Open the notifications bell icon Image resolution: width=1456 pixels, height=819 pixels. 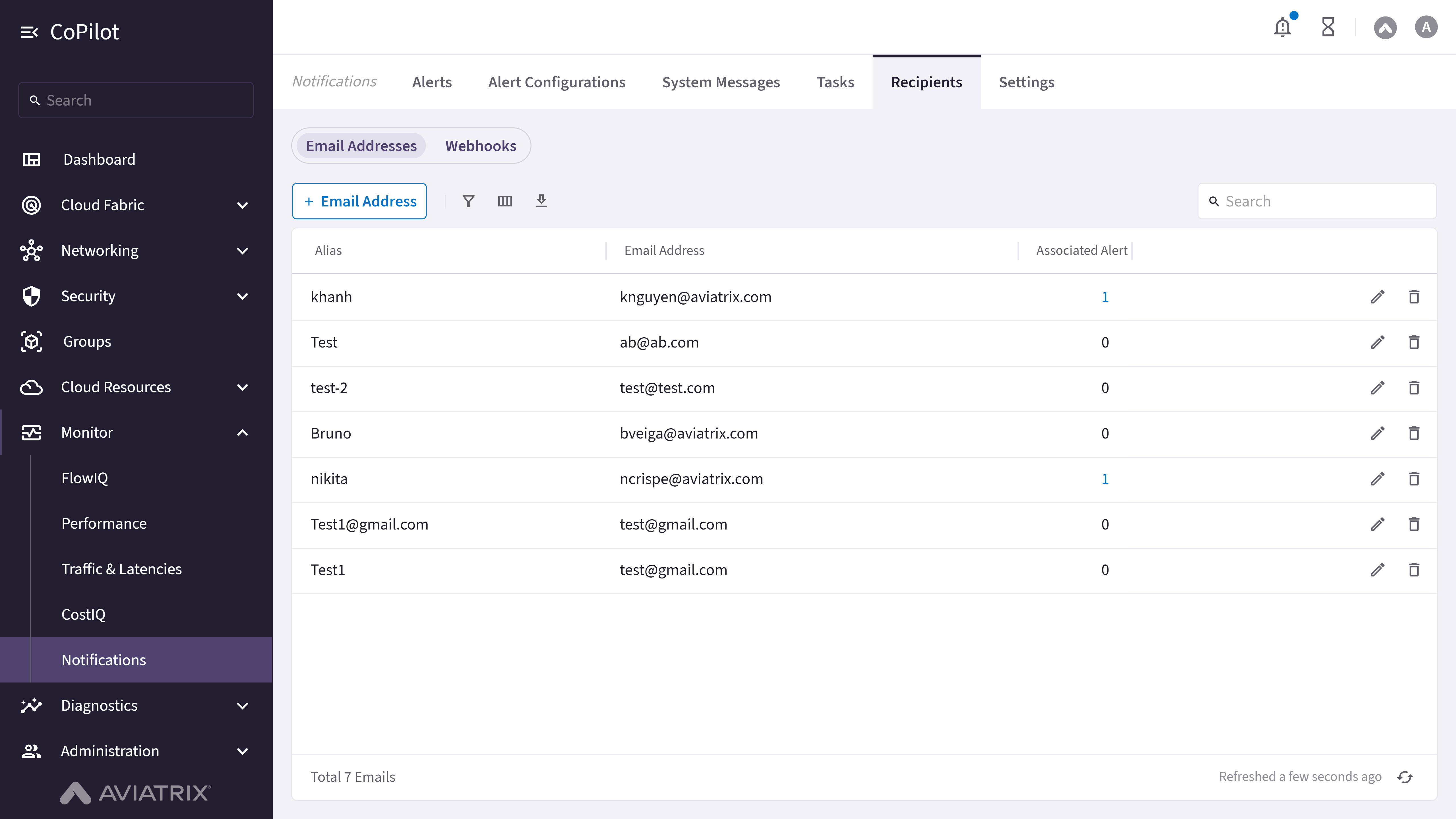tap(1283, 27)
